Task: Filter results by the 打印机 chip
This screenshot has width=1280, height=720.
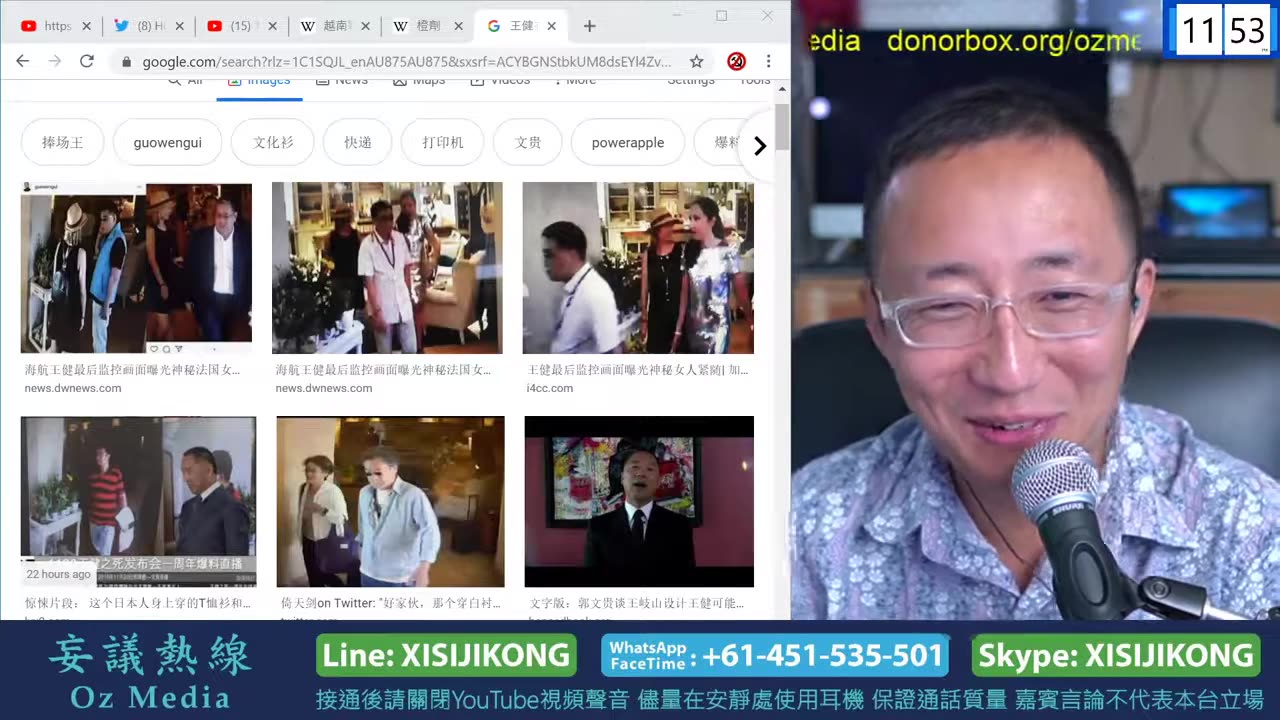Action: coord(442,142)
